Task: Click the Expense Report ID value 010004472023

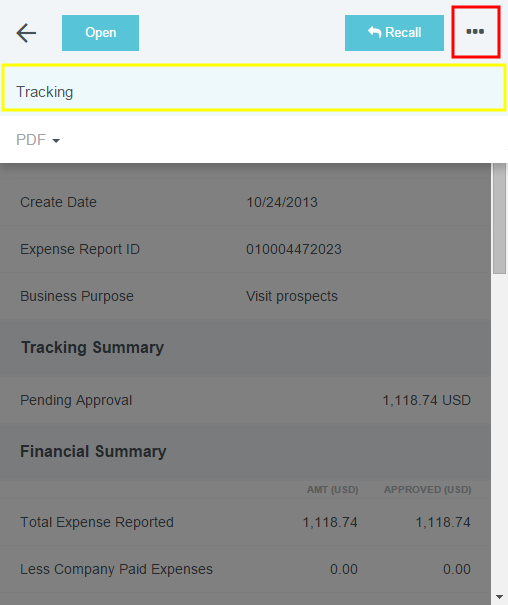Action: (x=294, y=249)
